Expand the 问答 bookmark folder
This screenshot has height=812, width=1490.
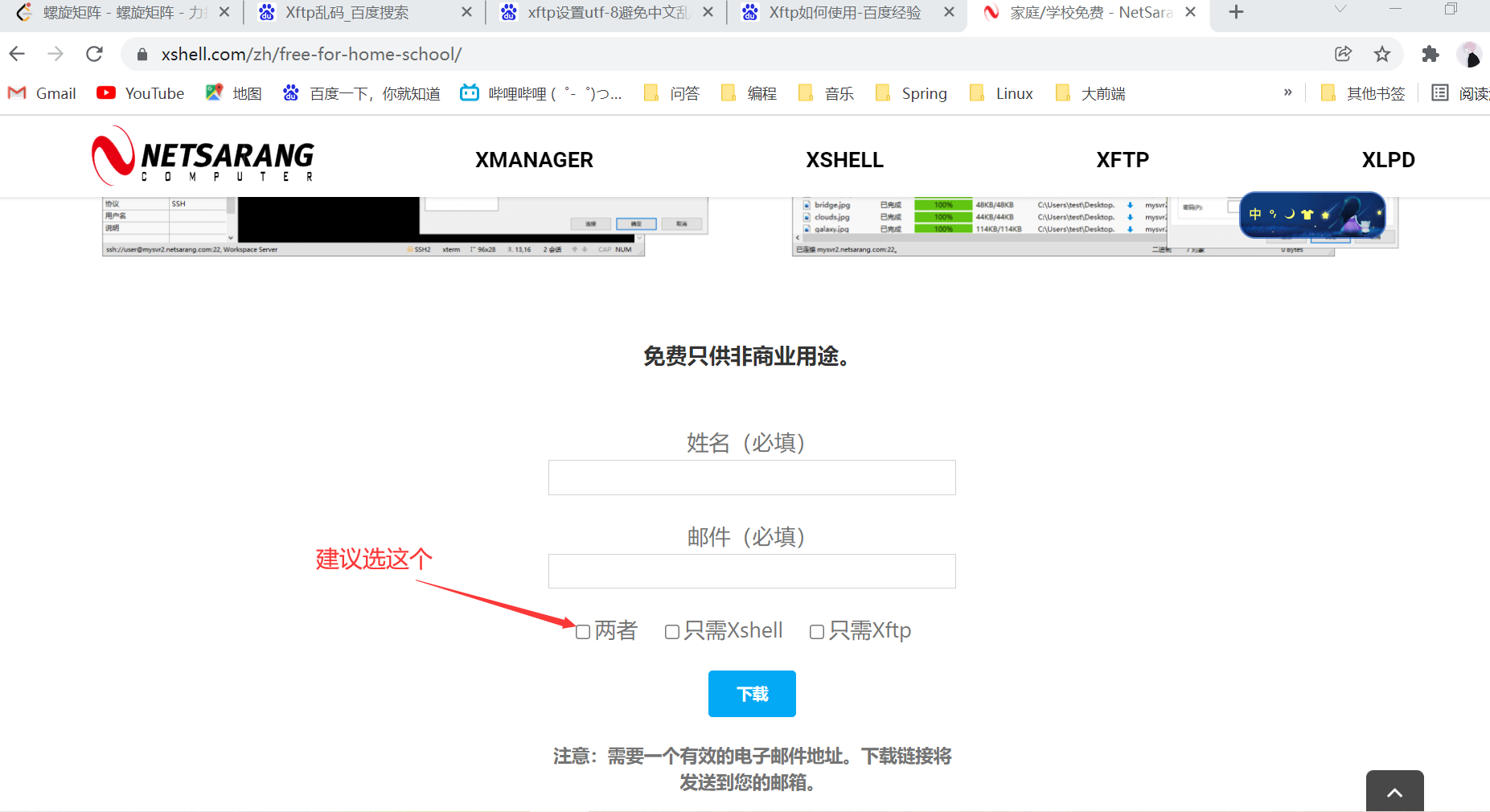point(672,93)
